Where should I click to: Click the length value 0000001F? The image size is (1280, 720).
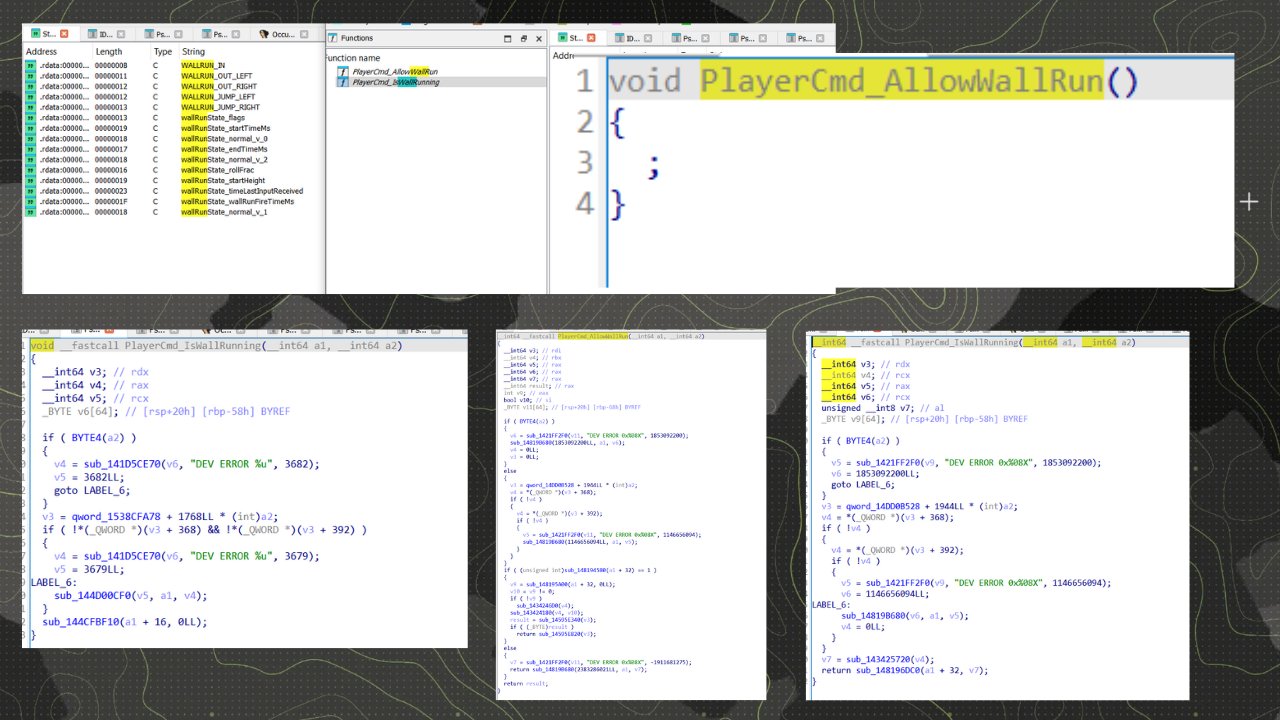coord(110,201)
